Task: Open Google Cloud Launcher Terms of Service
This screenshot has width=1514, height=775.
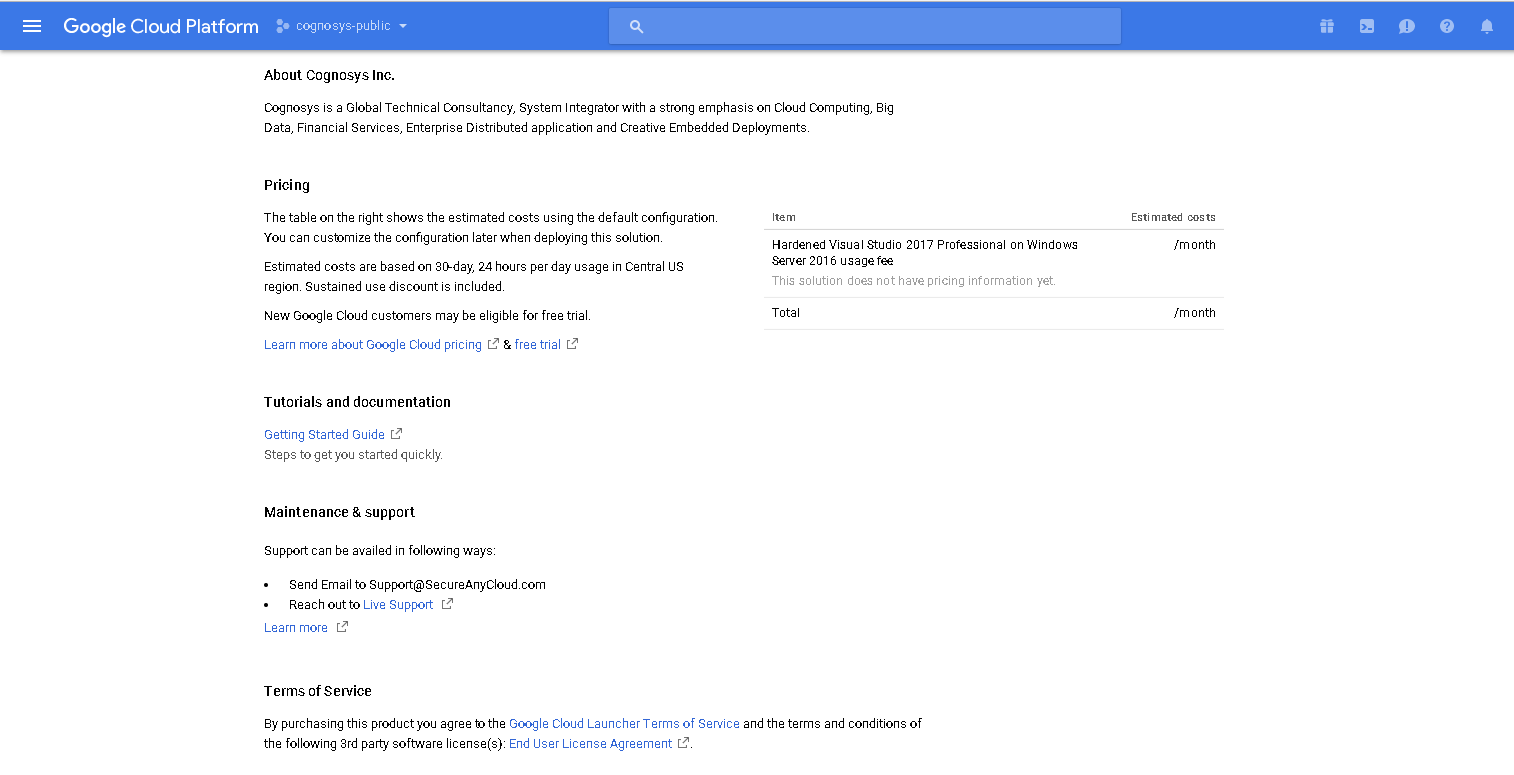Action: [x=624, y=724]
